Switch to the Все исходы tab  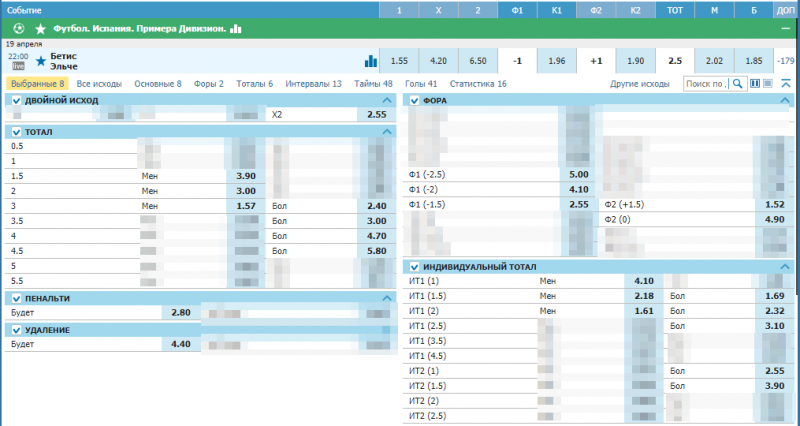(x=100, y=84)
